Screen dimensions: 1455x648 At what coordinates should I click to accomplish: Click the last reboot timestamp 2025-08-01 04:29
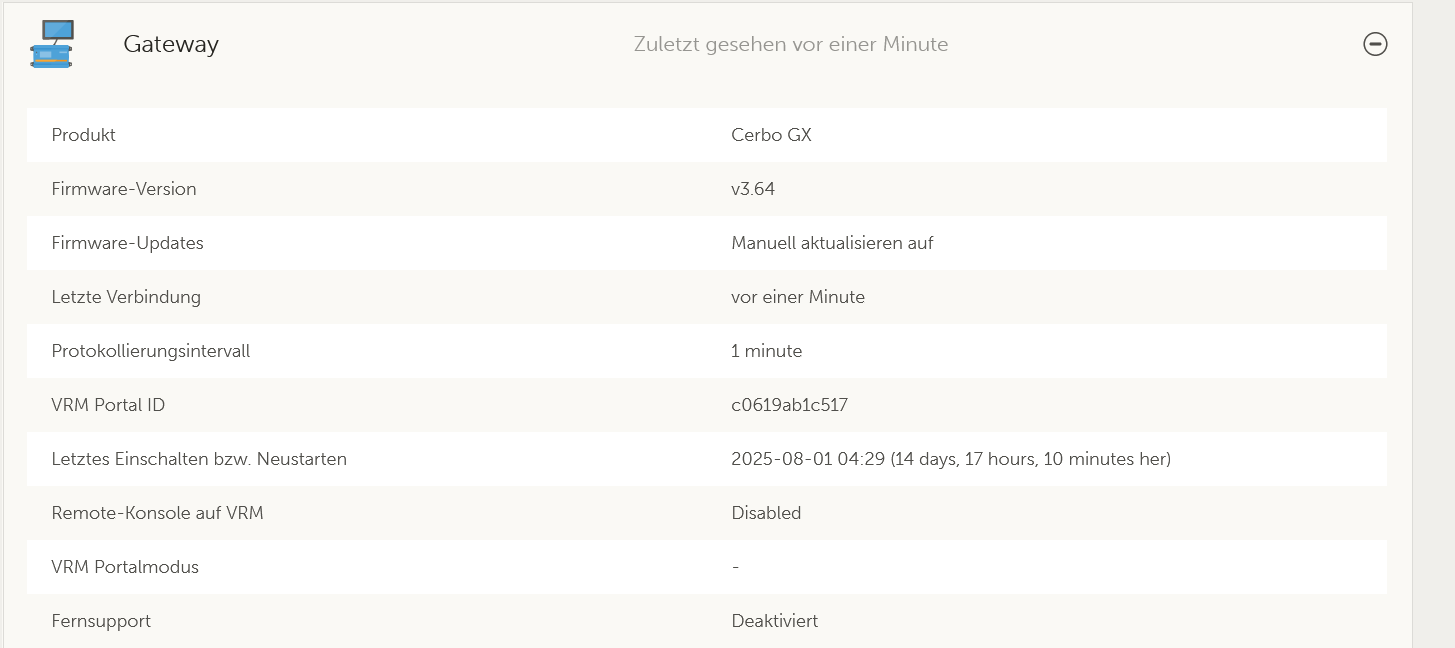coord(808,459)
